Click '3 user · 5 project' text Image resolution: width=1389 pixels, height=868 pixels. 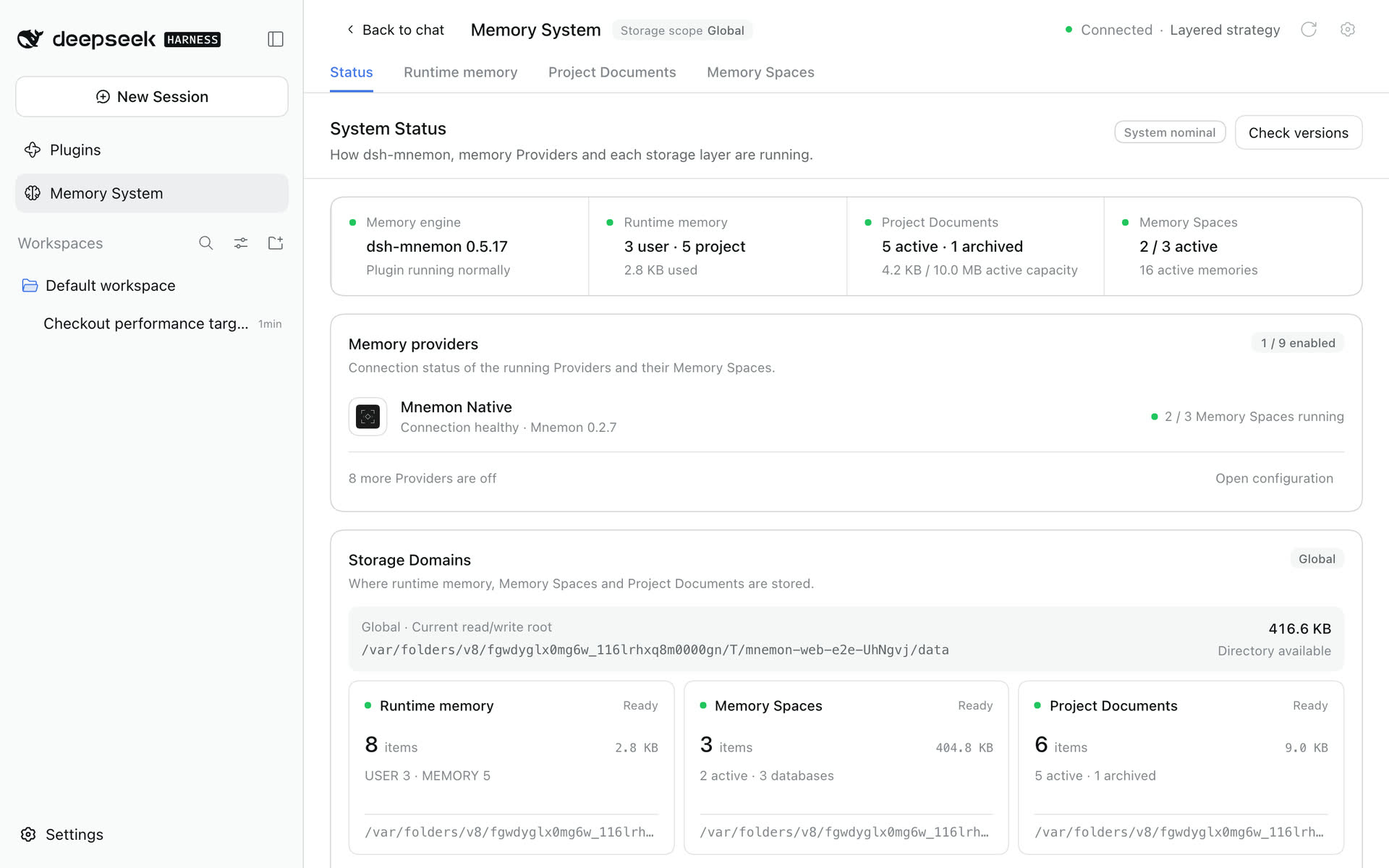tap(684, 247)
